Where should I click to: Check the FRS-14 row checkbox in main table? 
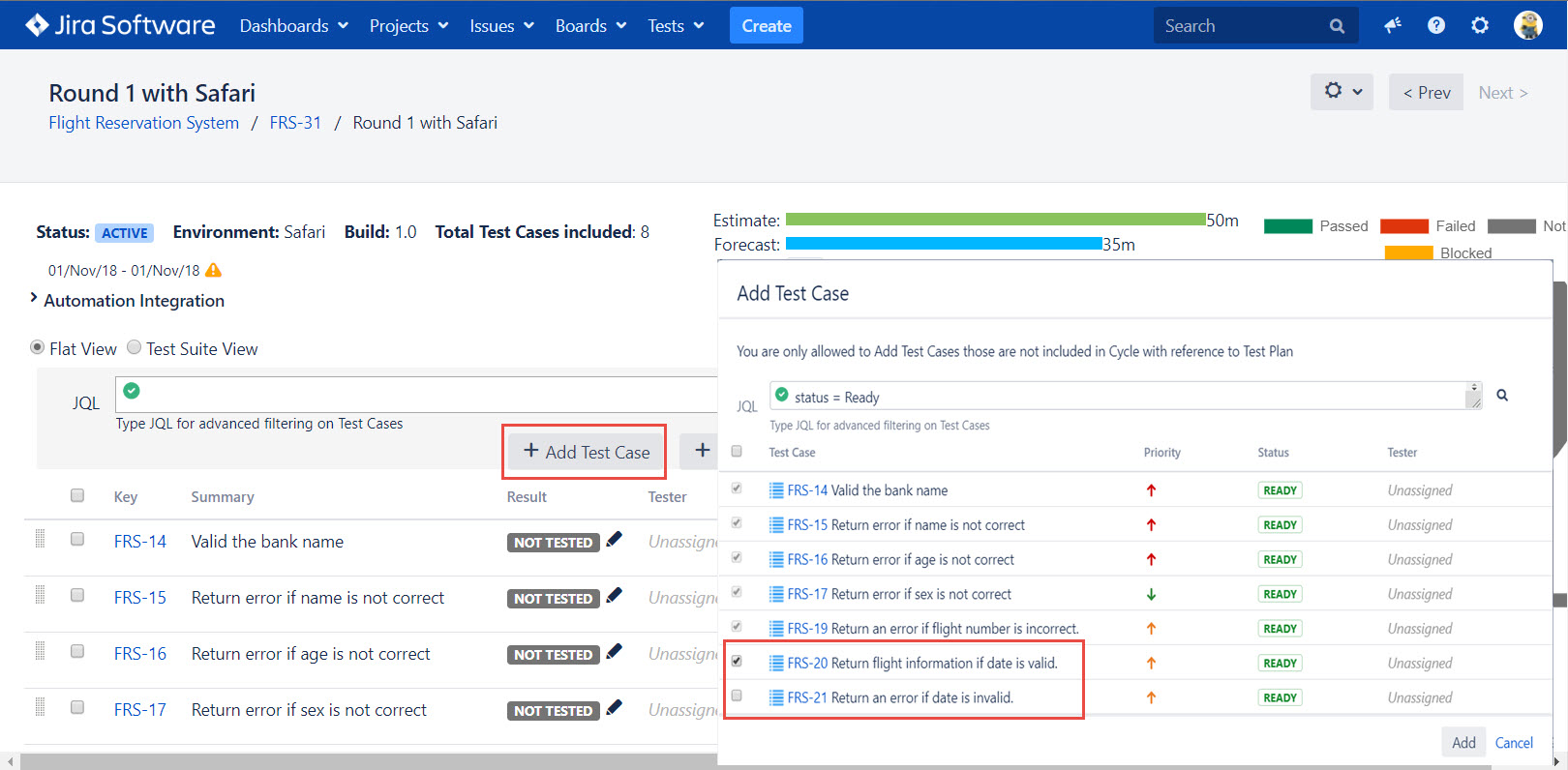click(x=77, y=539)
